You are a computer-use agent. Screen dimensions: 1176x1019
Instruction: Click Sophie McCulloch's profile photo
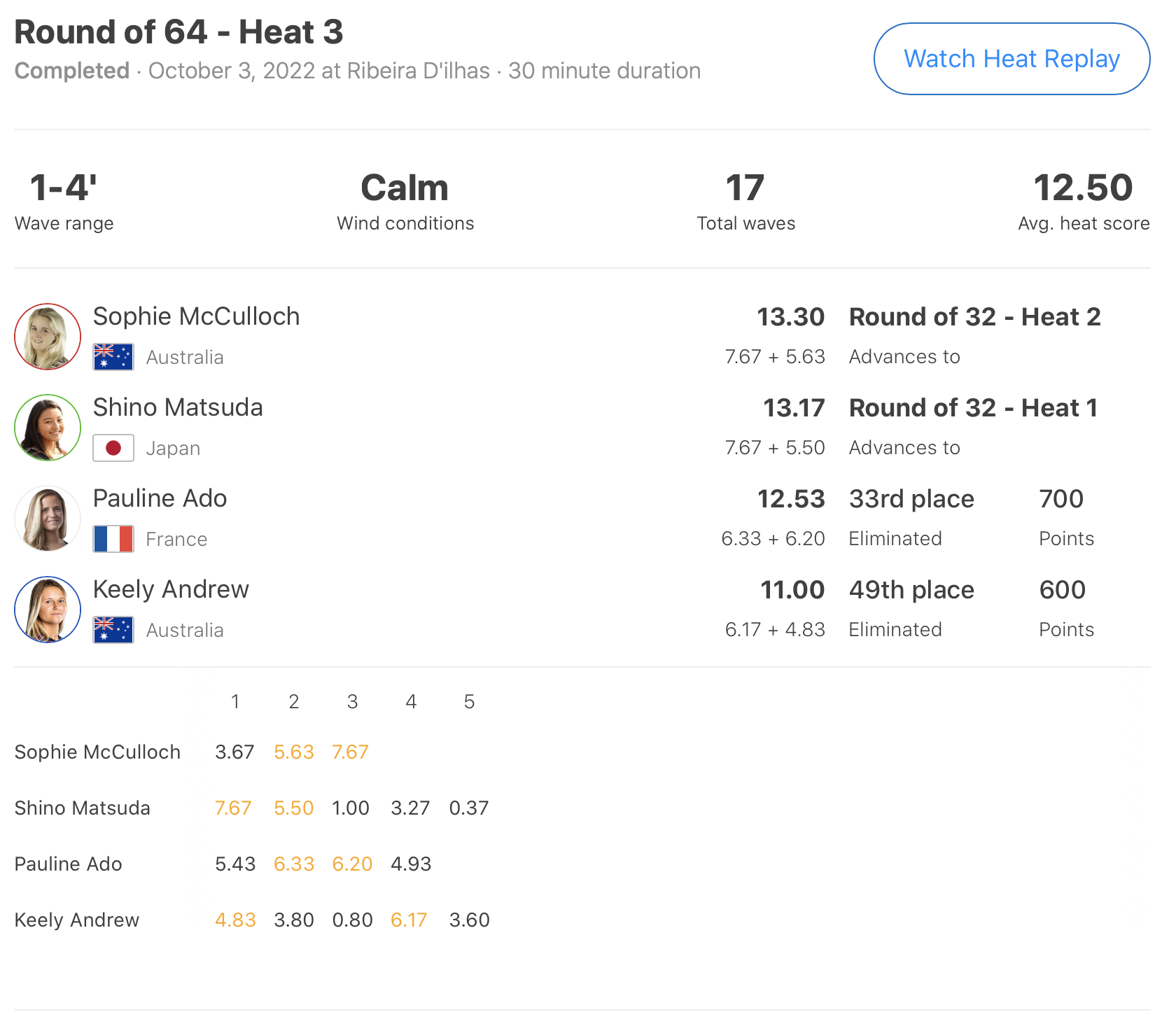click(x=48, y=337)
